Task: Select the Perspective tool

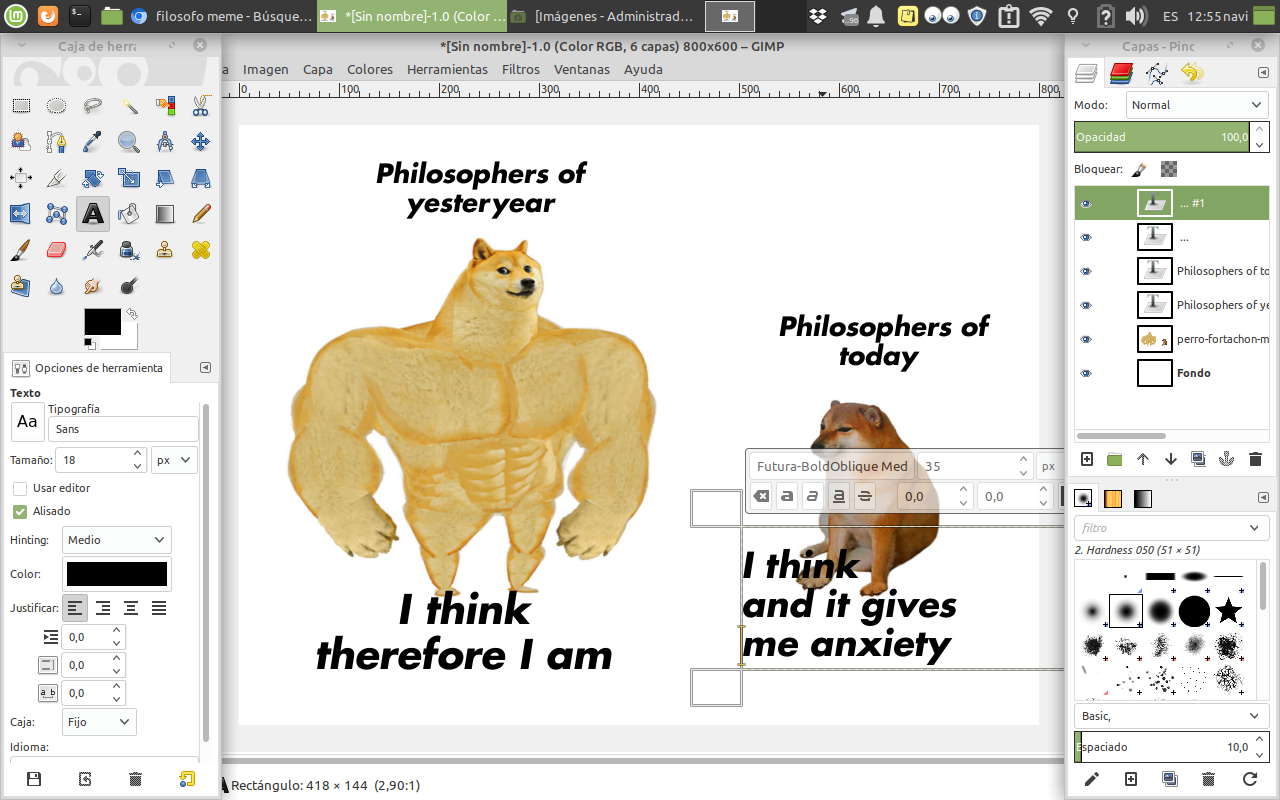Action: click(200, 177)
